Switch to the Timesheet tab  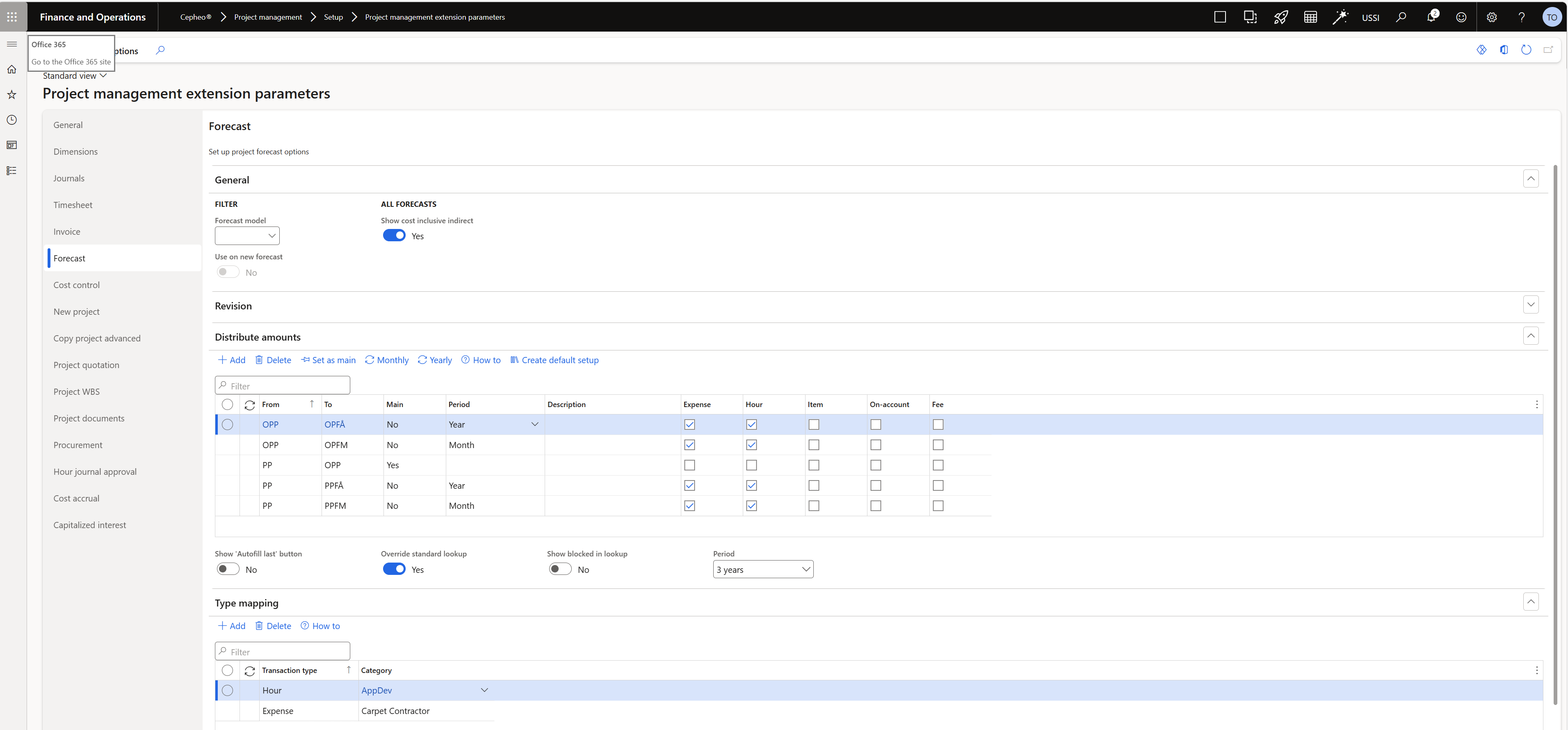(x=73, y=205)
